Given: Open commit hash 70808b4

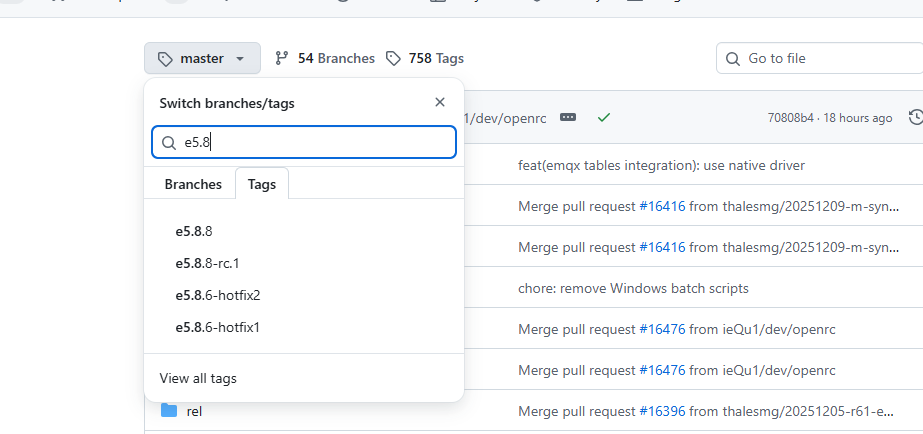Looking at the screenshot, I should 790,118.
